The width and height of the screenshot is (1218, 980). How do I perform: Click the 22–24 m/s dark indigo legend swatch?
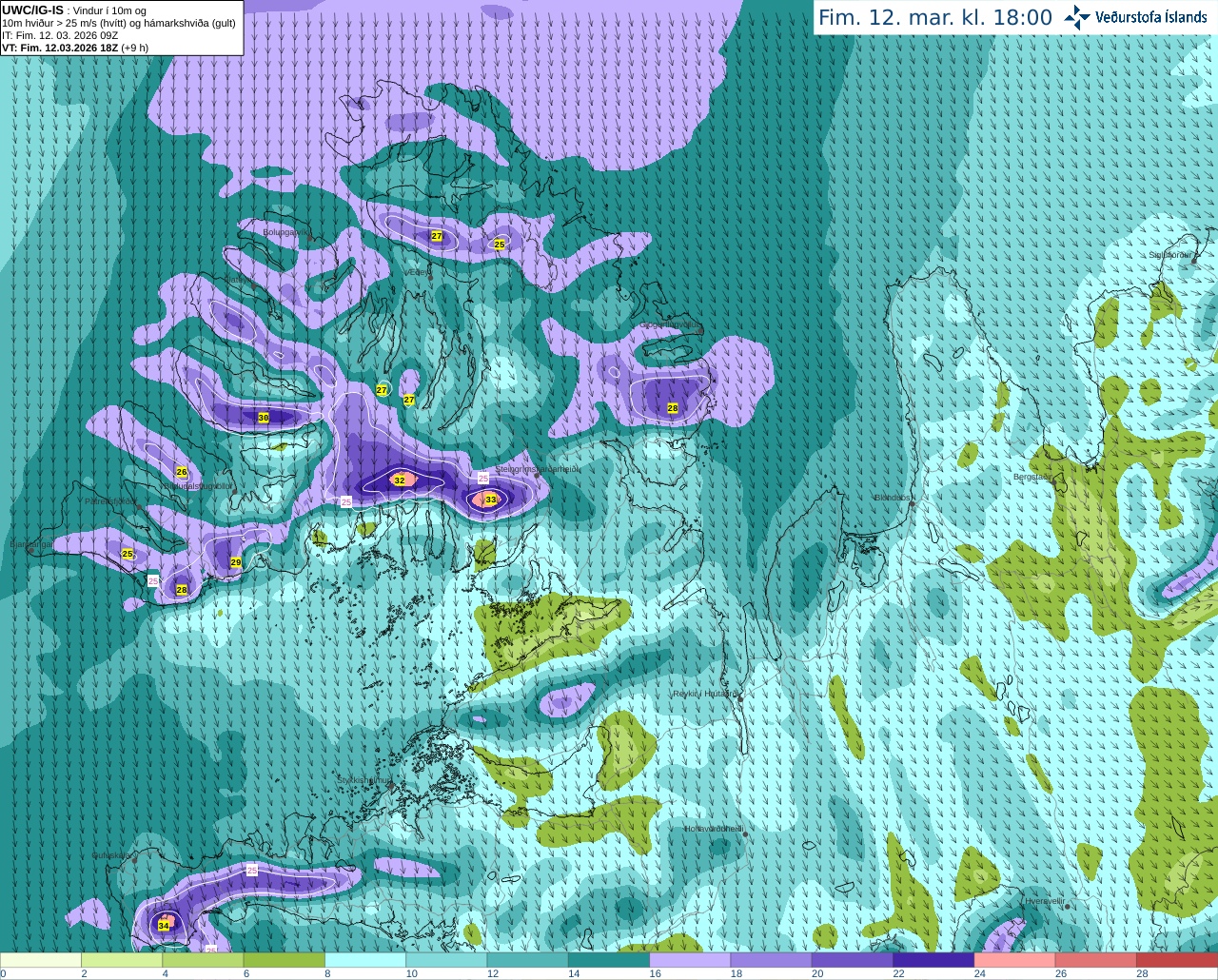click(933, 960)
